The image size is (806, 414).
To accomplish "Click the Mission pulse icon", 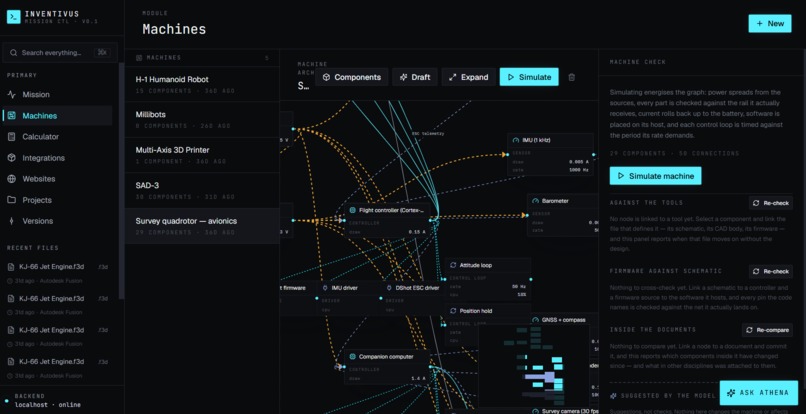I will pos(12,95).
